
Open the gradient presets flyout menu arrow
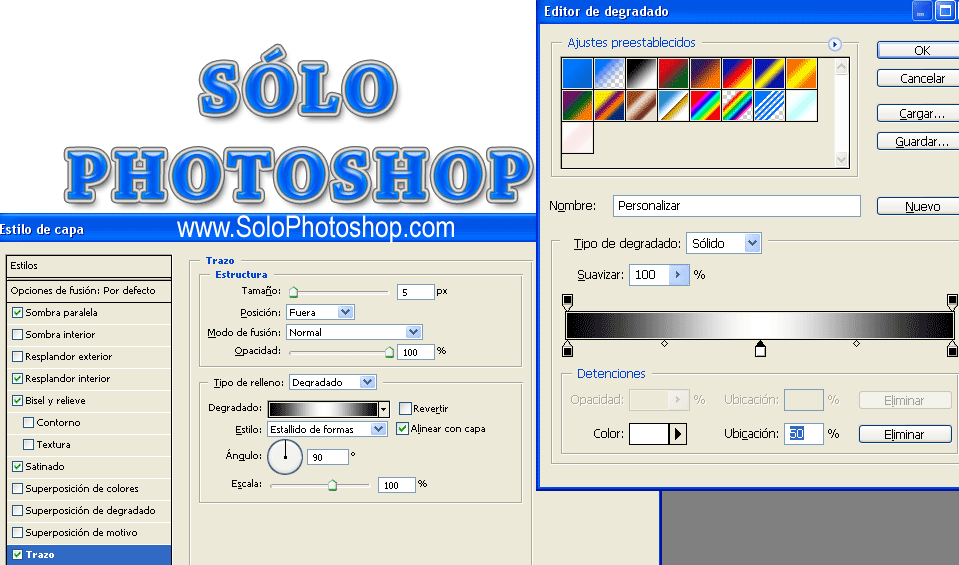(x=835, y=44)
